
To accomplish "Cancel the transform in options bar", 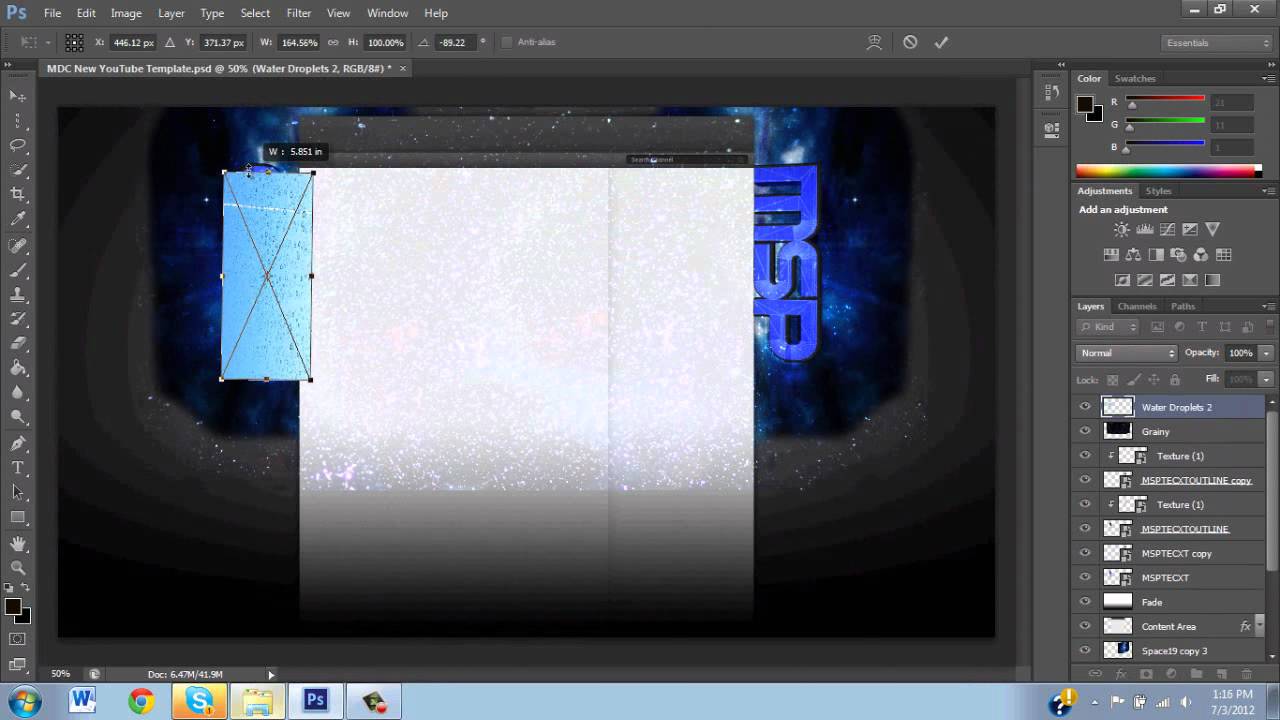I will 910,42.
